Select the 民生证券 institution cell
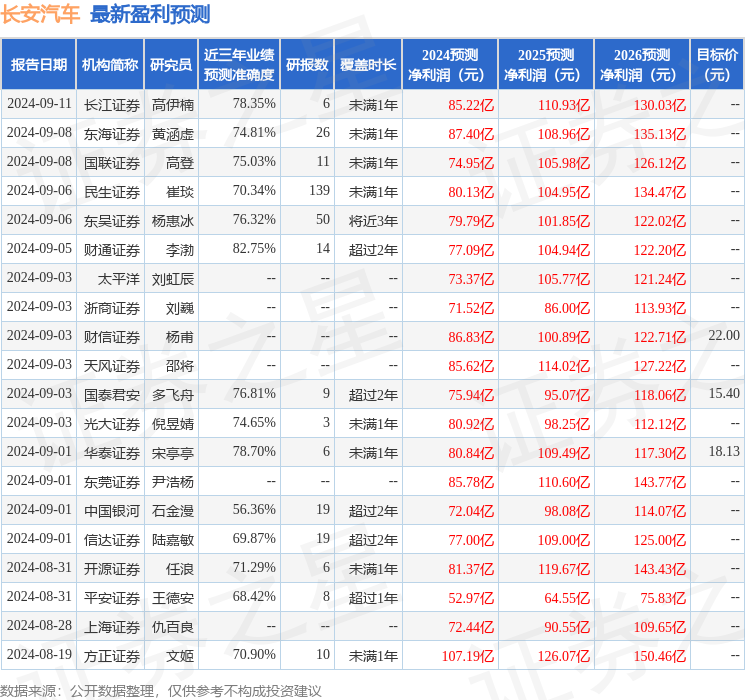 coord(112,192)
